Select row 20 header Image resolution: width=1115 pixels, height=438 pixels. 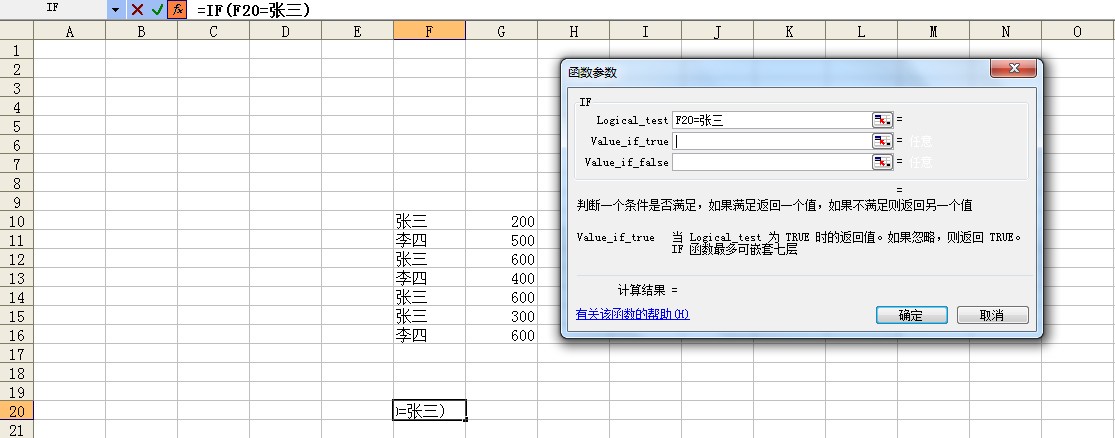pos(16,410)
